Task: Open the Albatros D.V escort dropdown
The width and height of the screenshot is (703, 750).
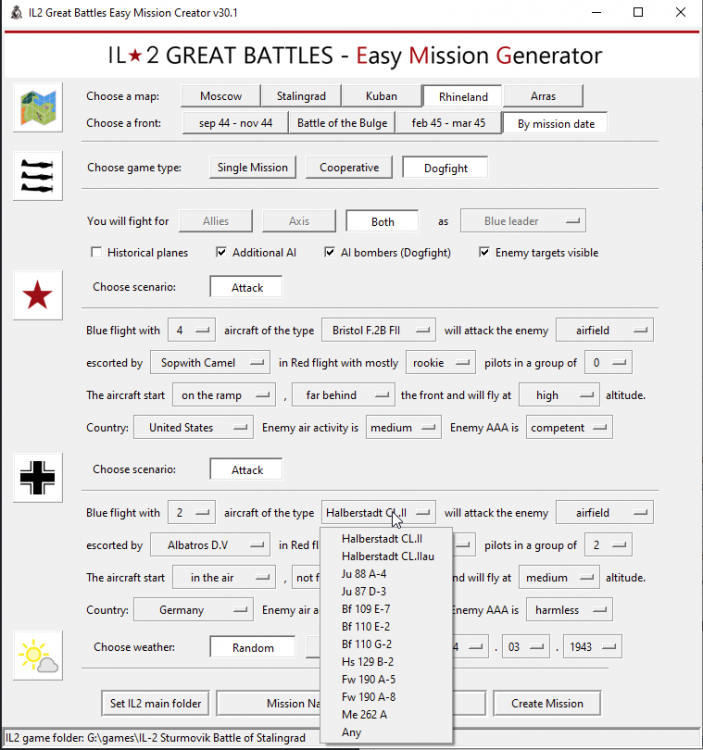Action: (x=210, y=545)
